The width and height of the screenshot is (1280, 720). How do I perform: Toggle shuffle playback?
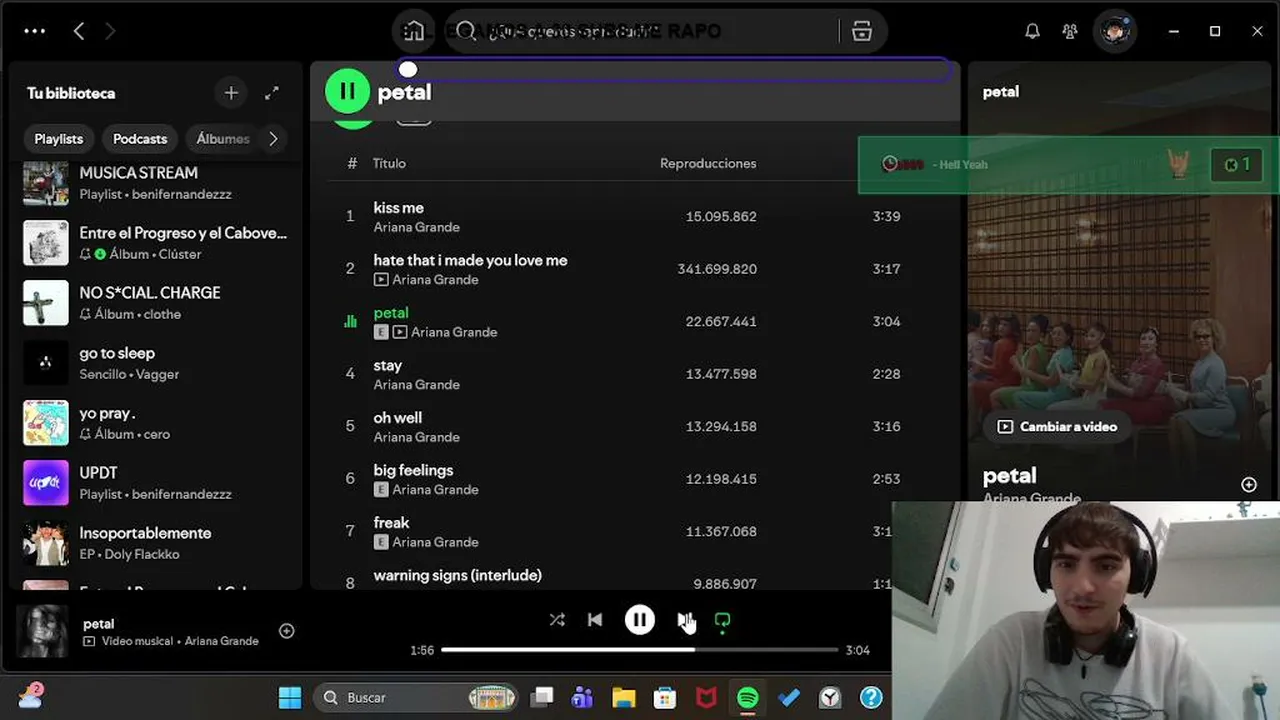click(x=557, y=620)
